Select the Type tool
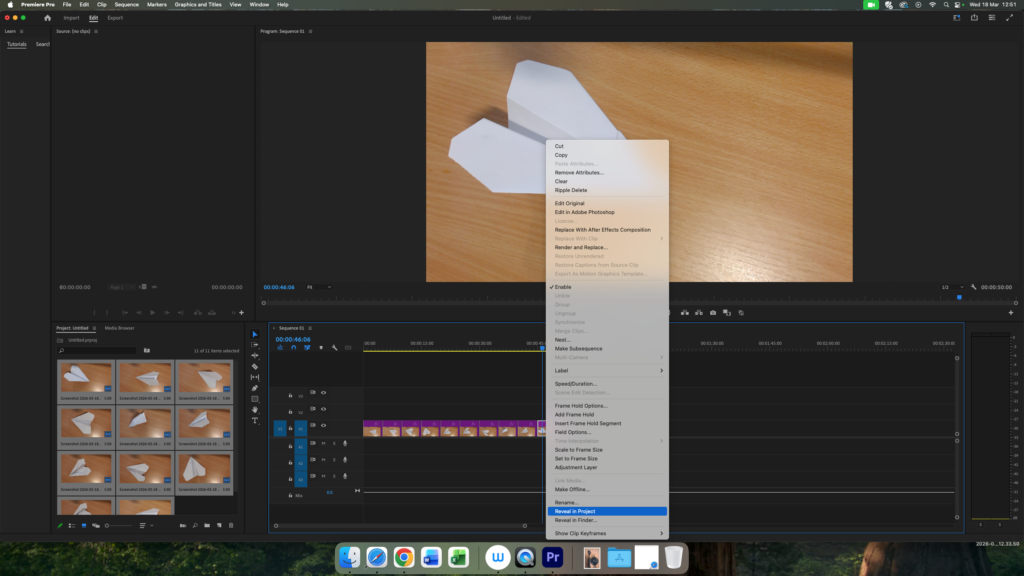Image resolution: width=1024 pixels, height=576 pixels. [x=254, y=421]
